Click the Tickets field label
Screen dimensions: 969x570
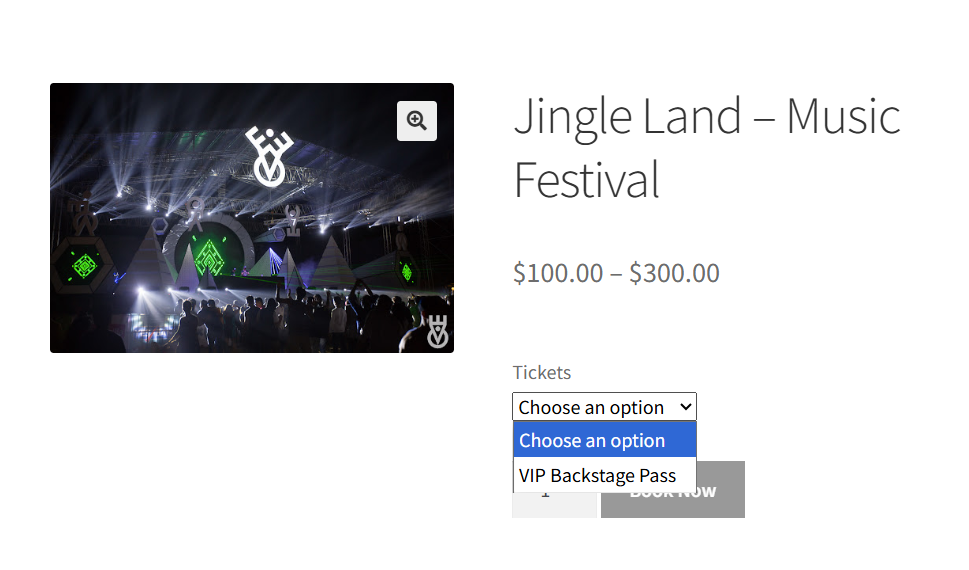542,372
